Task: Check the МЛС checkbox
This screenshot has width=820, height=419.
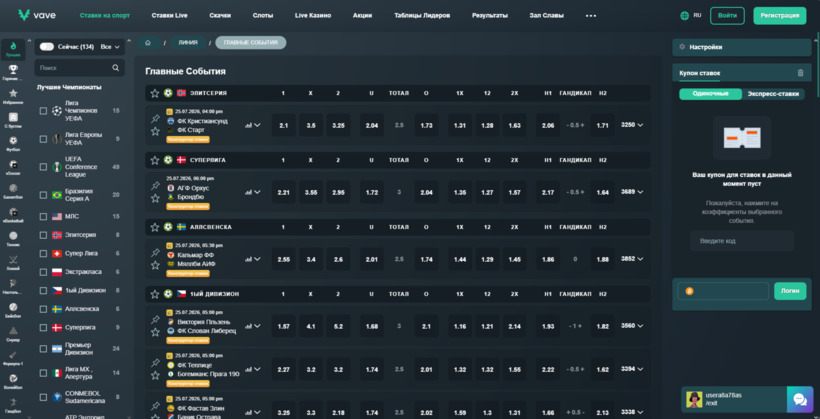Action: [43, 217]
